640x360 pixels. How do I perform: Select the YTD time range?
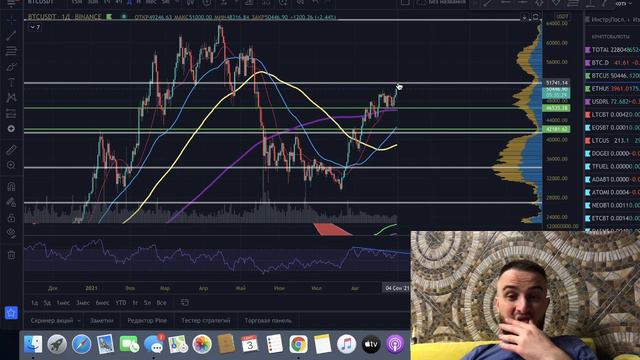[121, 303]
